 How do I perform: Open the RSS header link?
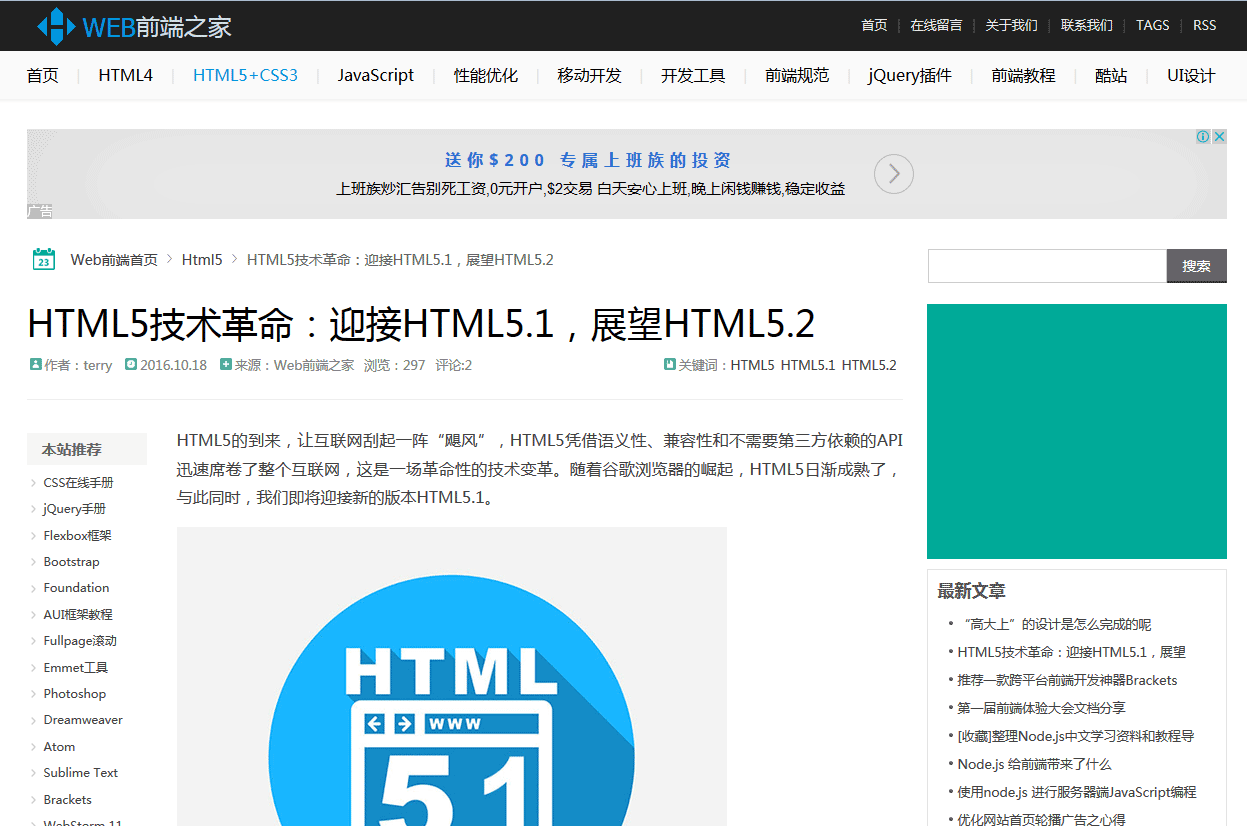(1204, 25)
